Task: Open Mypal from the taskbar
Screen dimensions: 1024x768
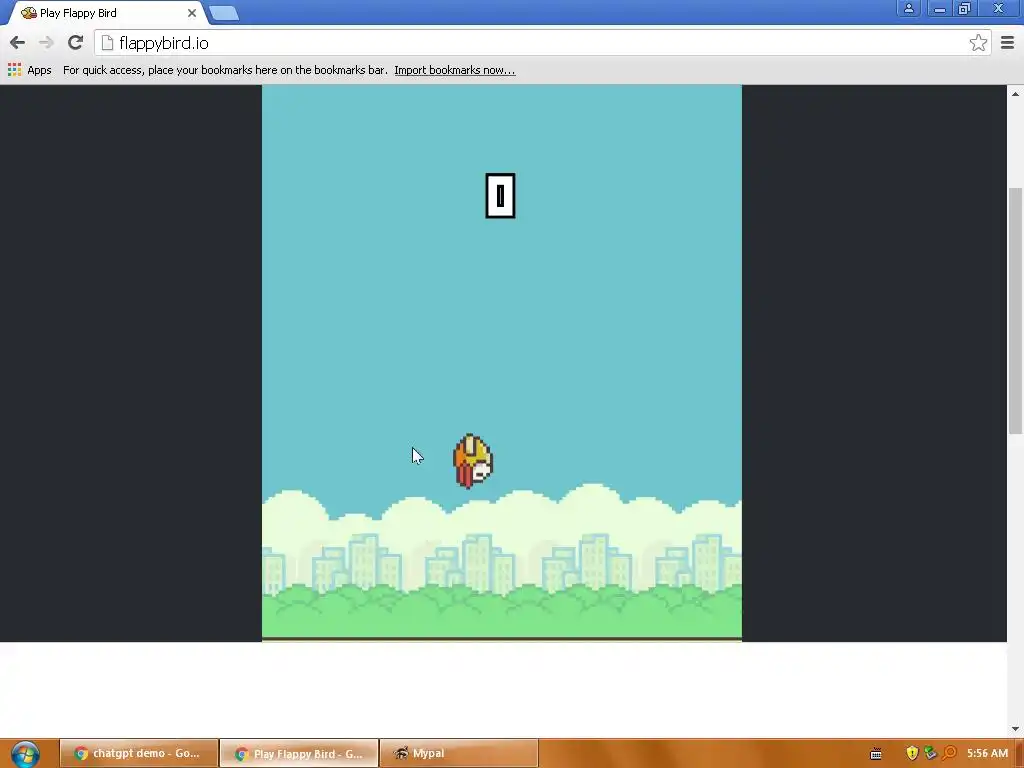Action: (458, 754)
